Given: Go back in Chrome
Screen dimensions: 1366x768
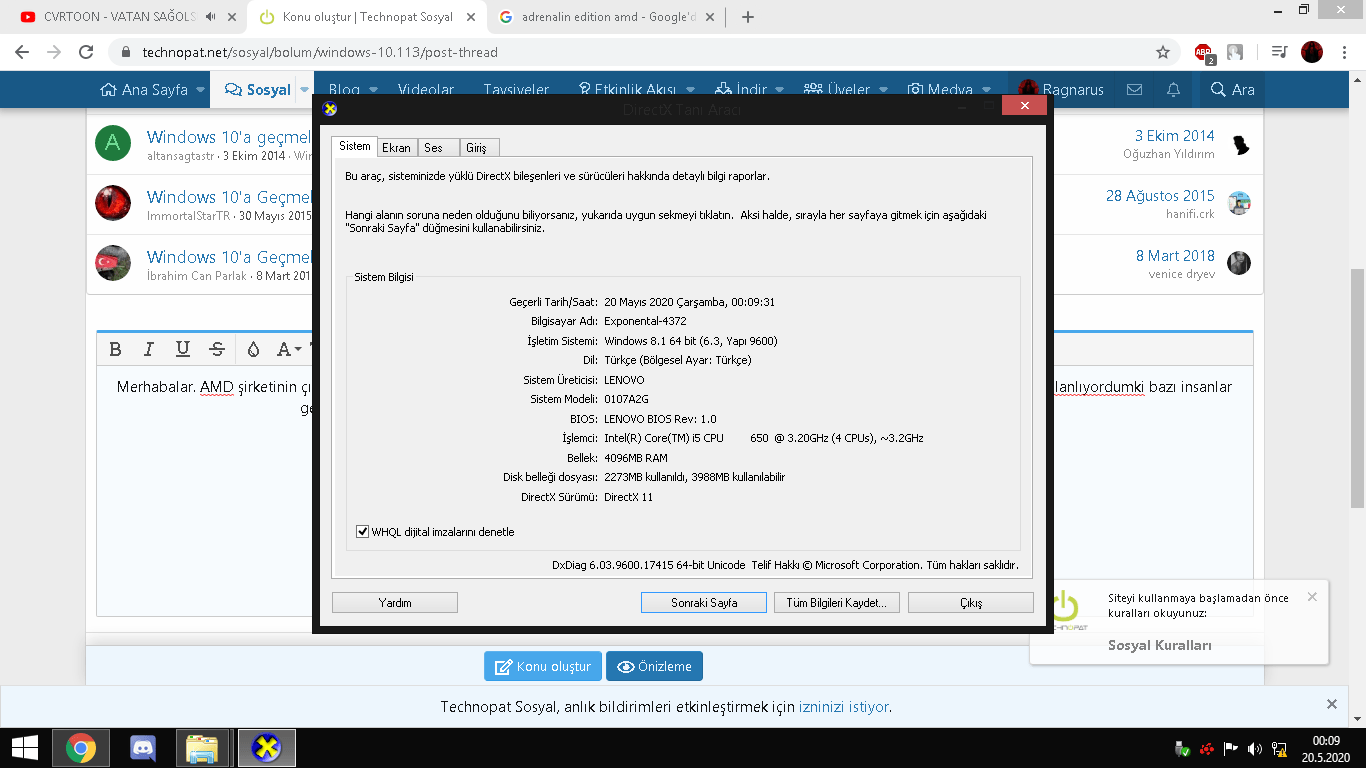Looking at the screenshot, I should coord(22,52).
